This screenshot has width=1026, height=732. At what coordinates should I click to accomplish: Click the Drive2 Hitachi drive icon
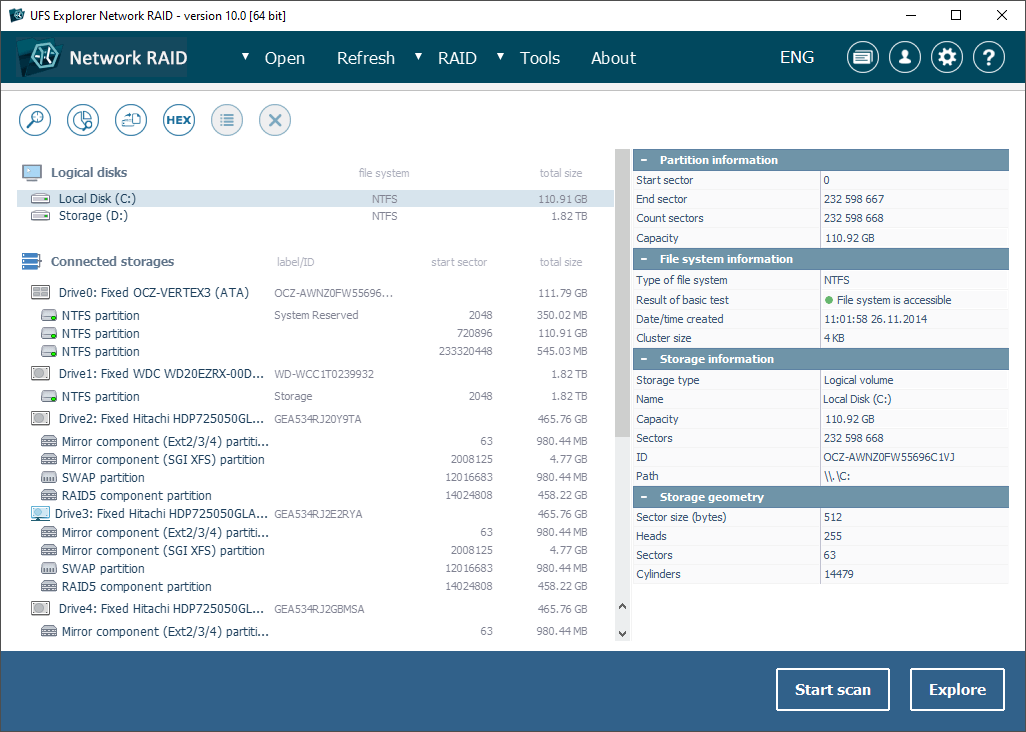41,419
